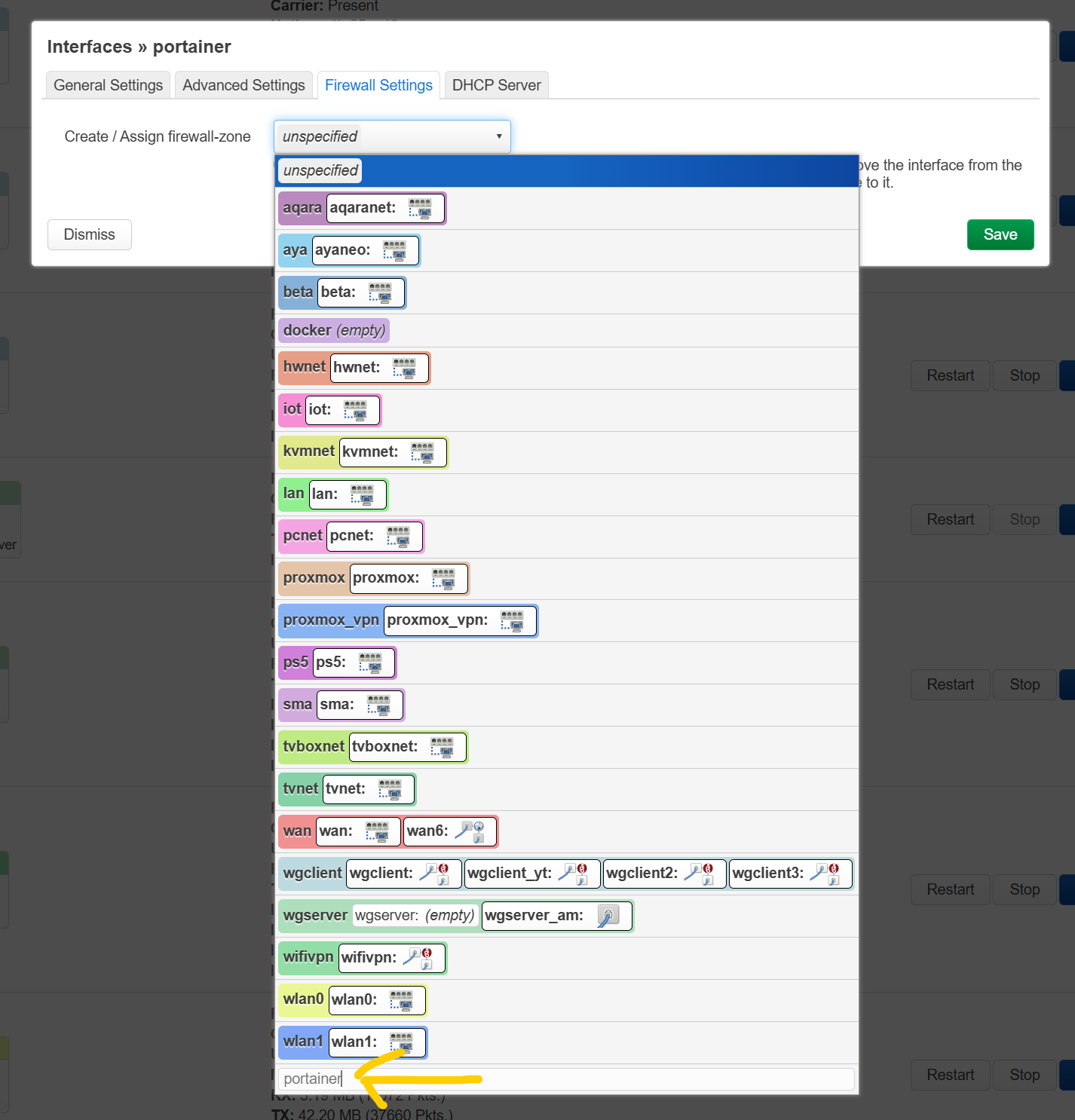
Task: Switch to the General Settings tab
Action: pyautogui.click(x=108, y=85)
